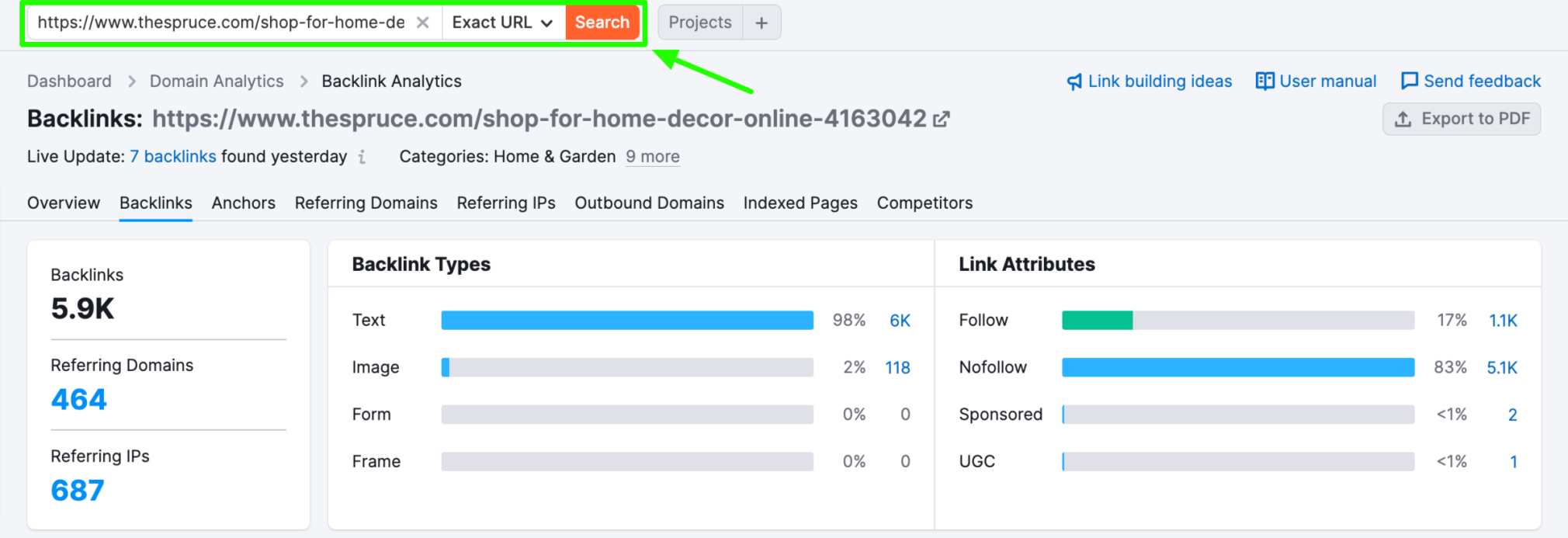Open the Indexed Pages tab
The image size is (1568, 538).
coord(800,203)
